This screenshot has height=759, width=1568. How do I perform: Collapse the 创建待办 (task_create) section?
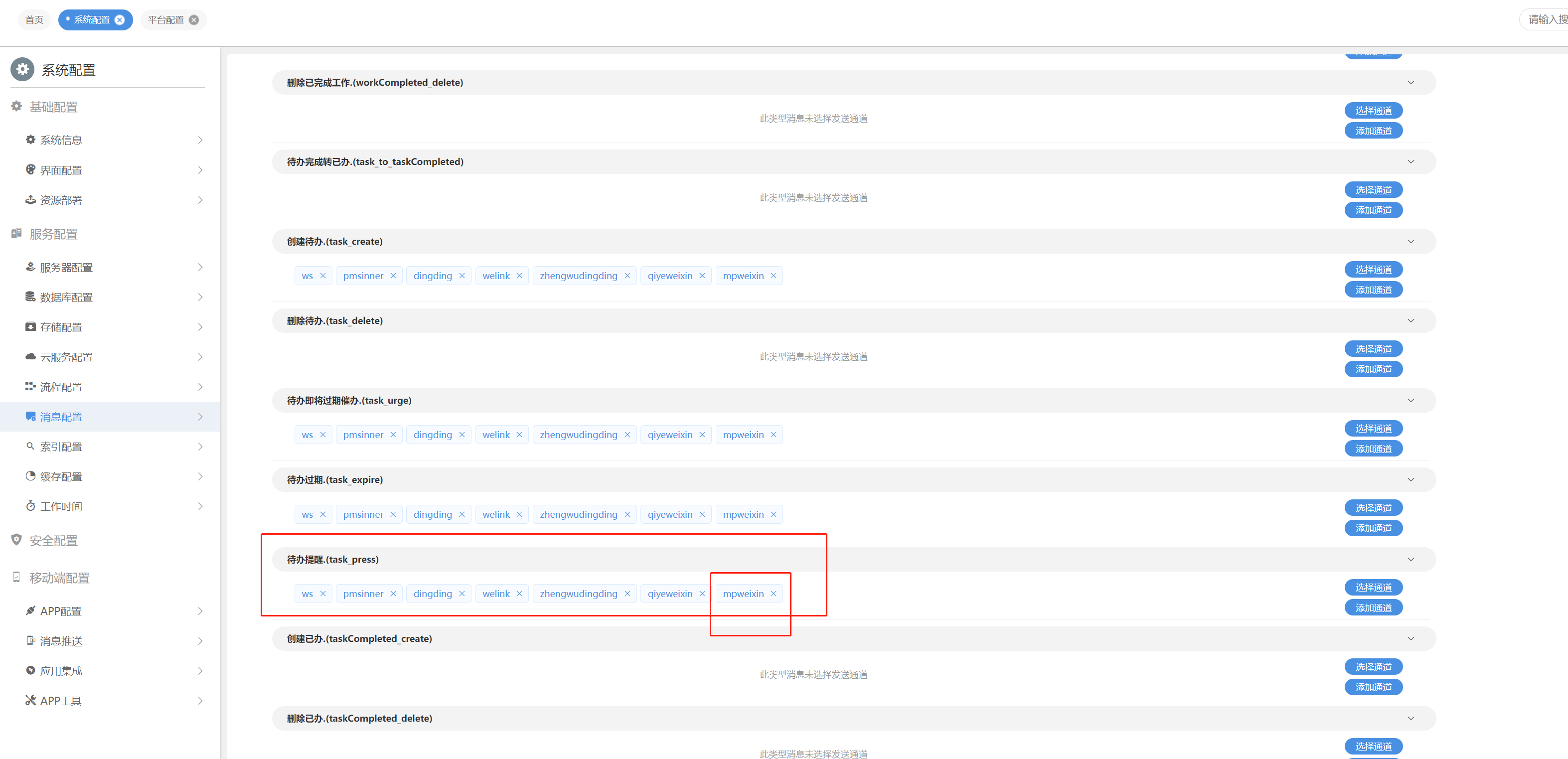coord(1411,242)
